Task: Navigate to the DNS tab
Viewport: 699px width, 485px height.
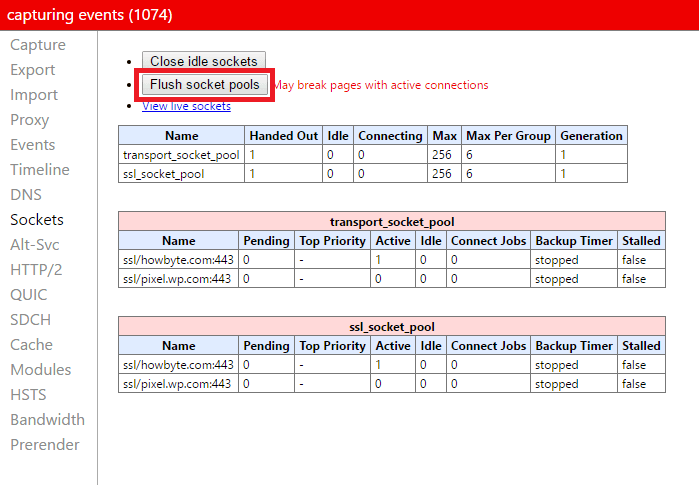Action: 26,195
